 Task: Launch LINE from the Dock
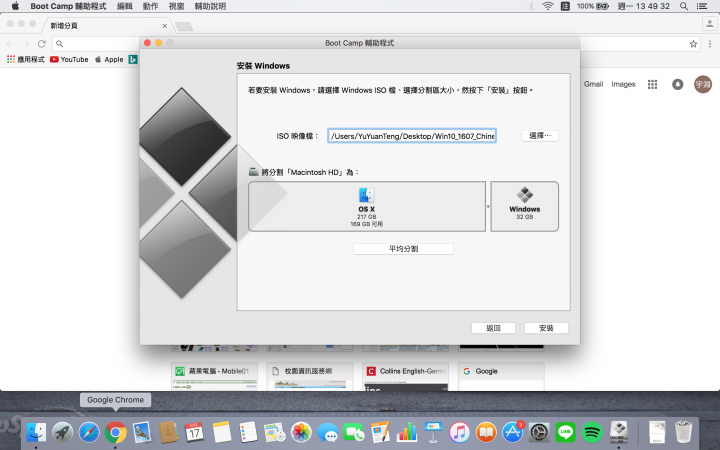pos(565,432)
